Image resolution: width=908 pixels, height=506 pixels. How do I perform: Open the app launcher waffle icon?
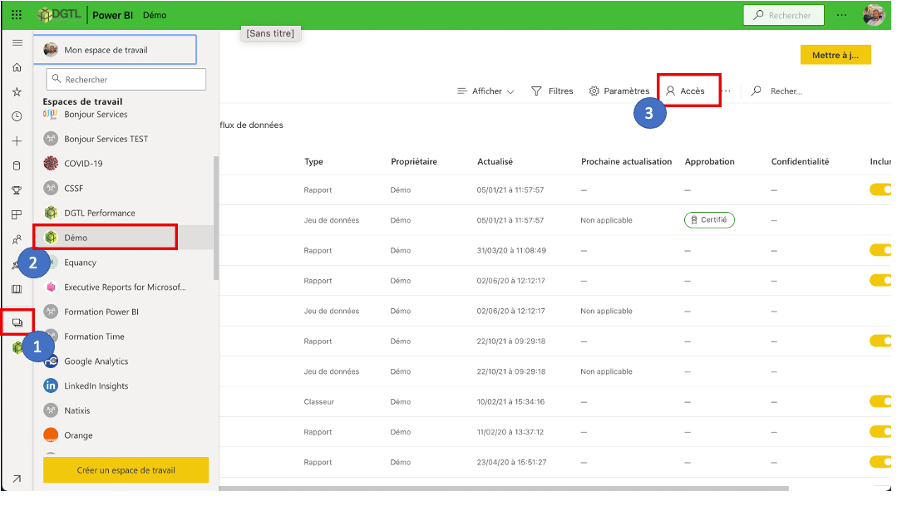[x=17, y=15]
